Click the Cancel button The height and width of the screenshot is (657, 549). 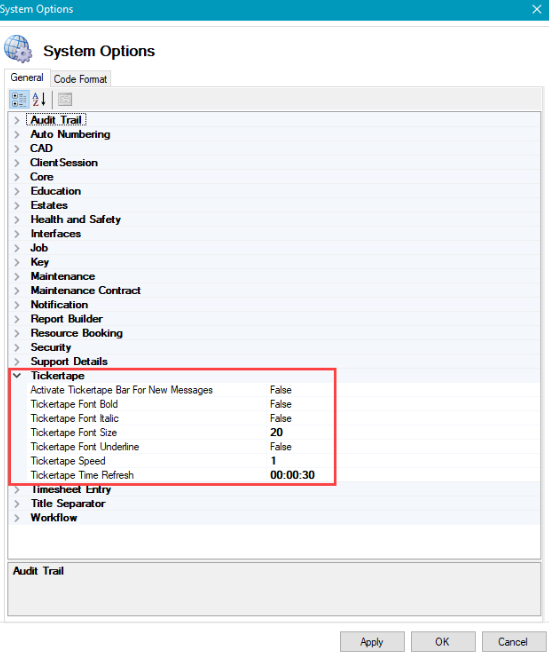point(514,642)
